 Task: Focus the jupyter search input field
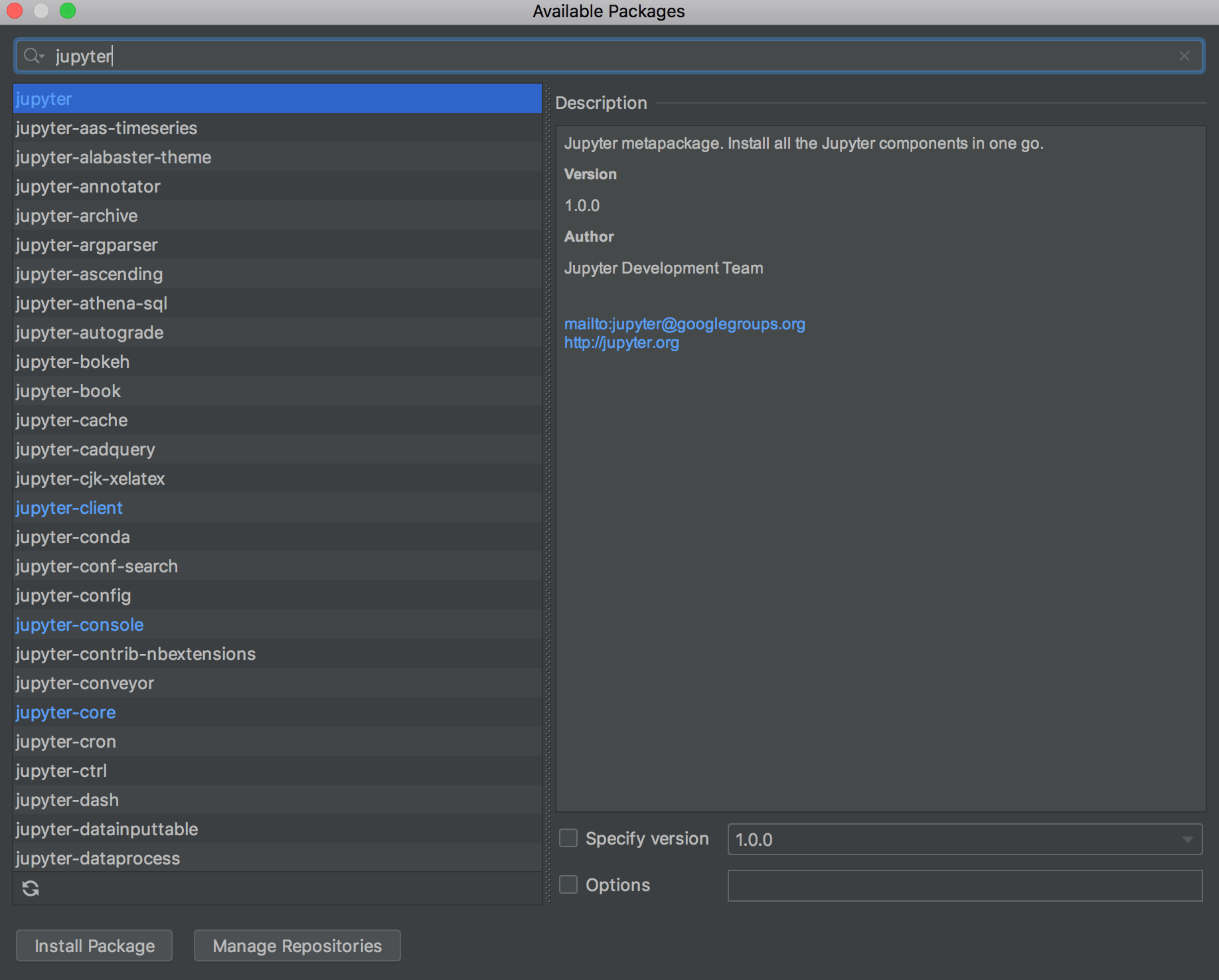(x=609, y=56)
